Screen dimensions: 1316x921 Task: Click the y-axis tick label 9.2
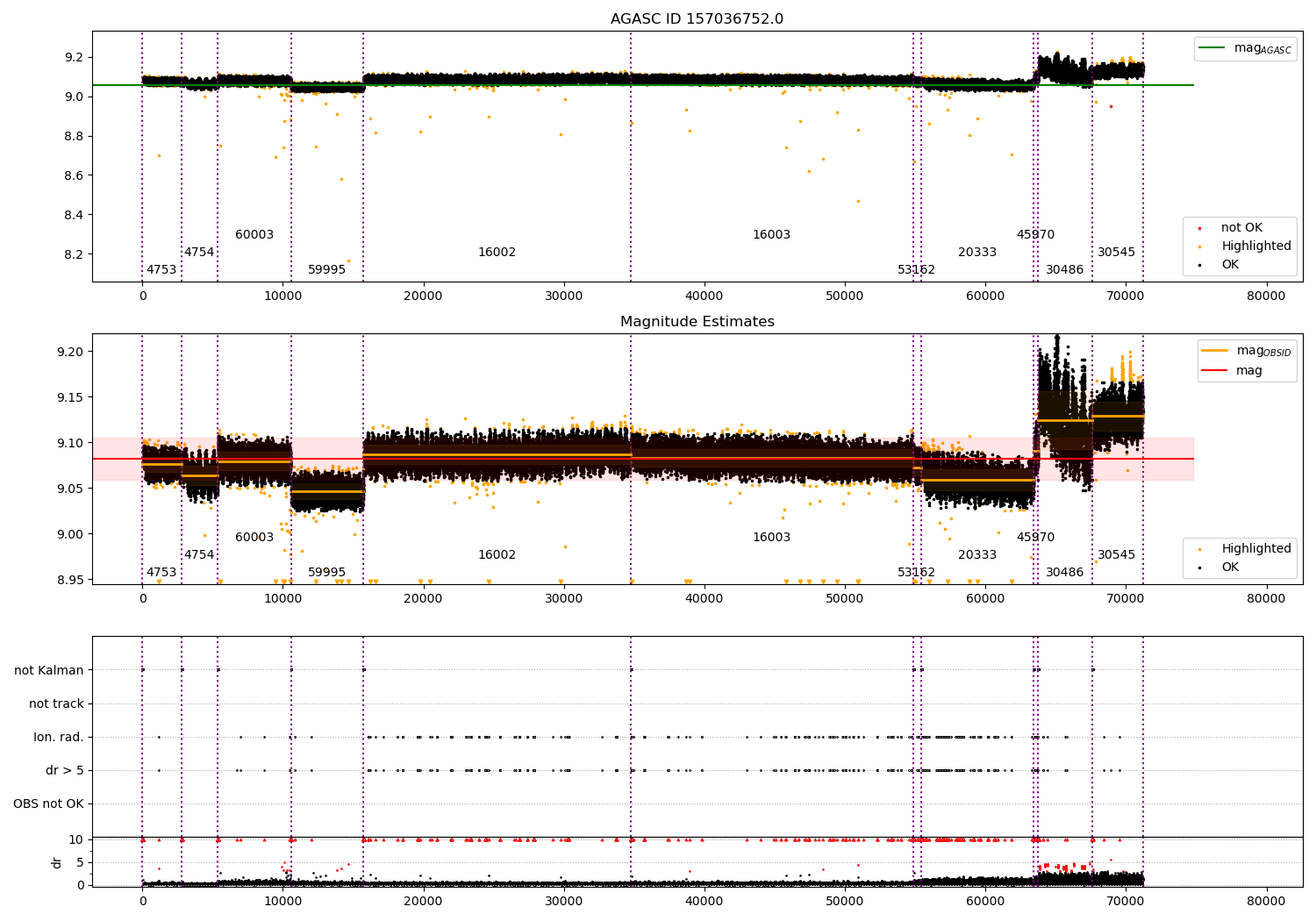74,57
